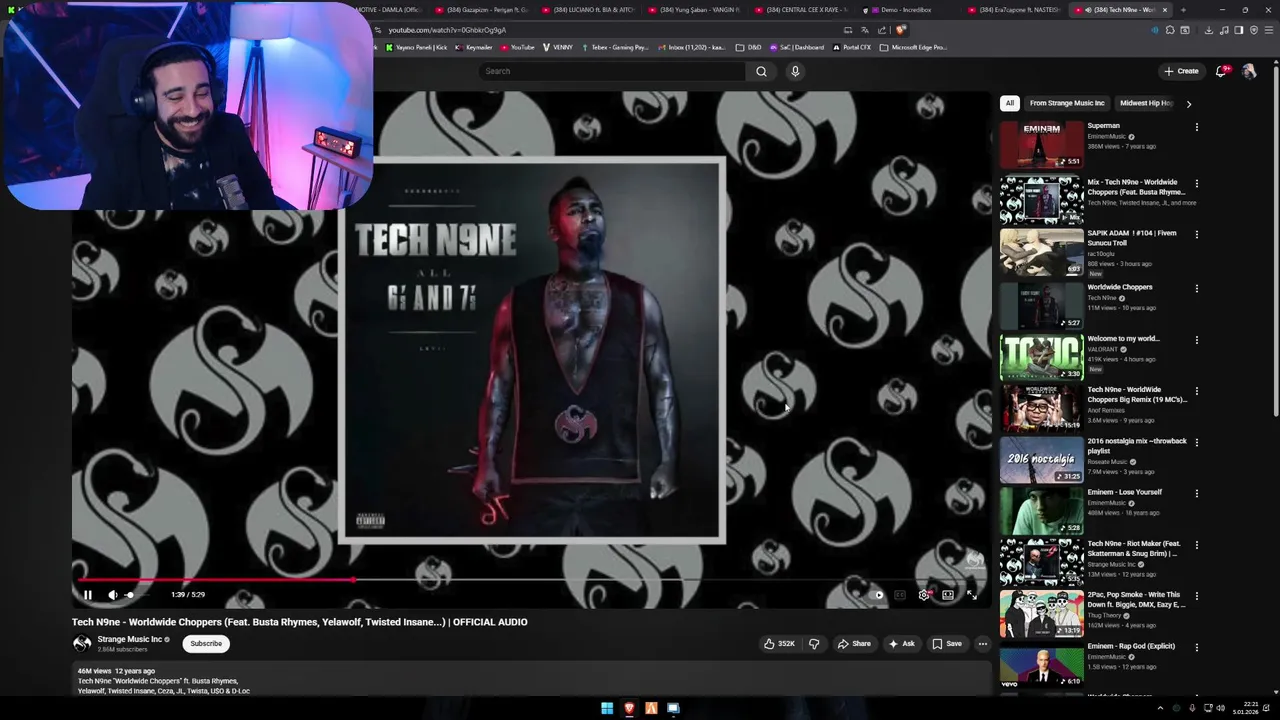This screenshot has width=1280, height=720.
Task: Open Keymailer bookmark
Action: coord(474,47)
